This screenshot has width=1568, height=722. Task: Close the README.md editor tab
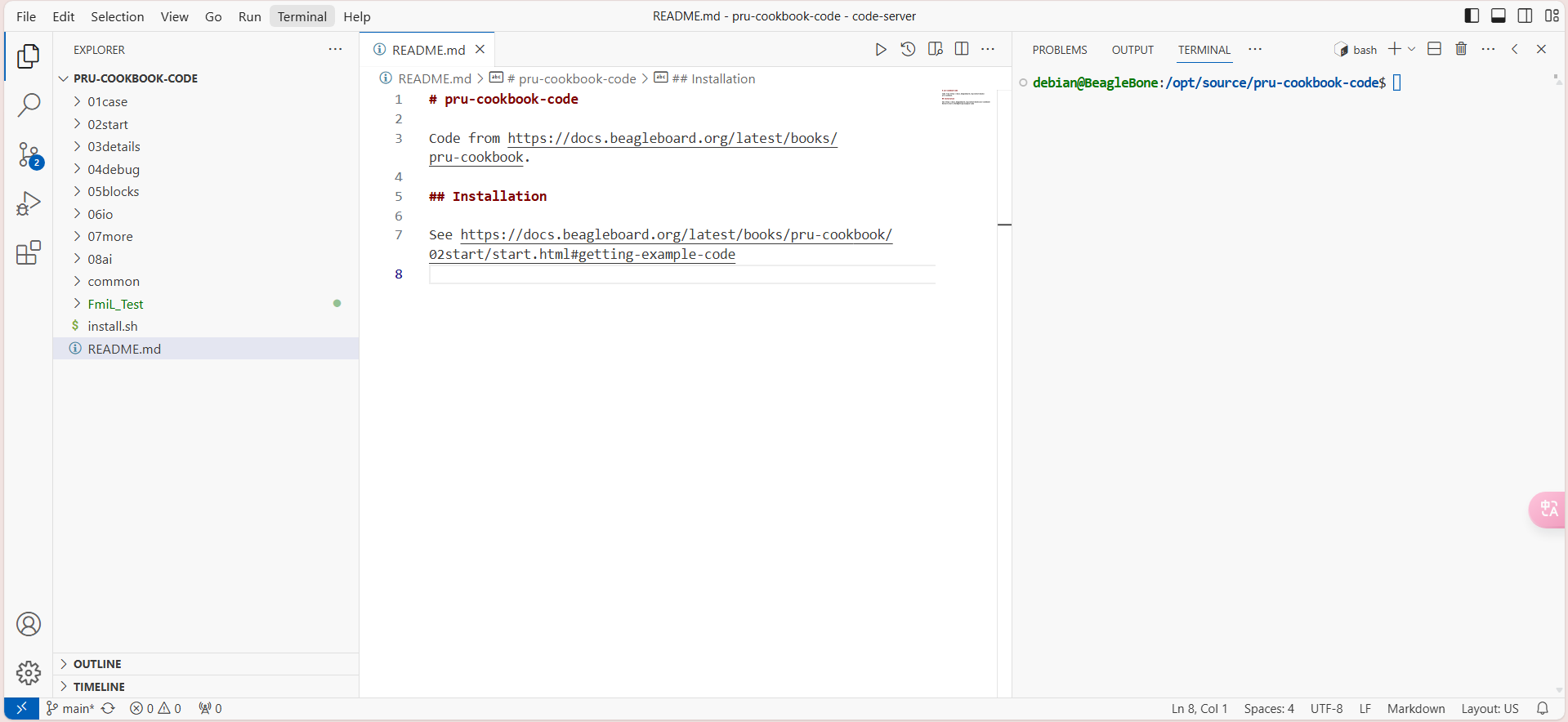coord(480,50)
